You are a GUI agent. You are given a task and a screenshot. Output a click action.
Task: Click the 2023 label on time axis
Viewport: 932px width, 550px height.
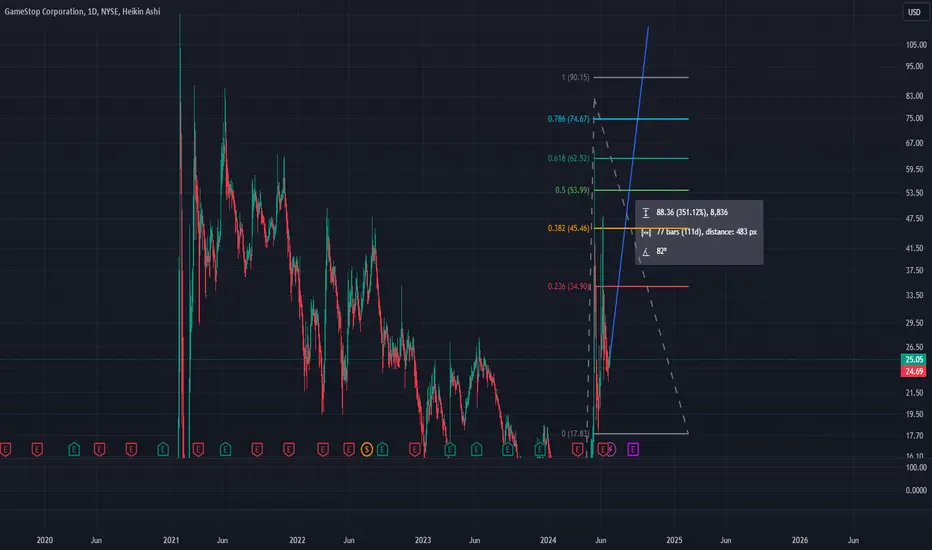click(423, 540)
